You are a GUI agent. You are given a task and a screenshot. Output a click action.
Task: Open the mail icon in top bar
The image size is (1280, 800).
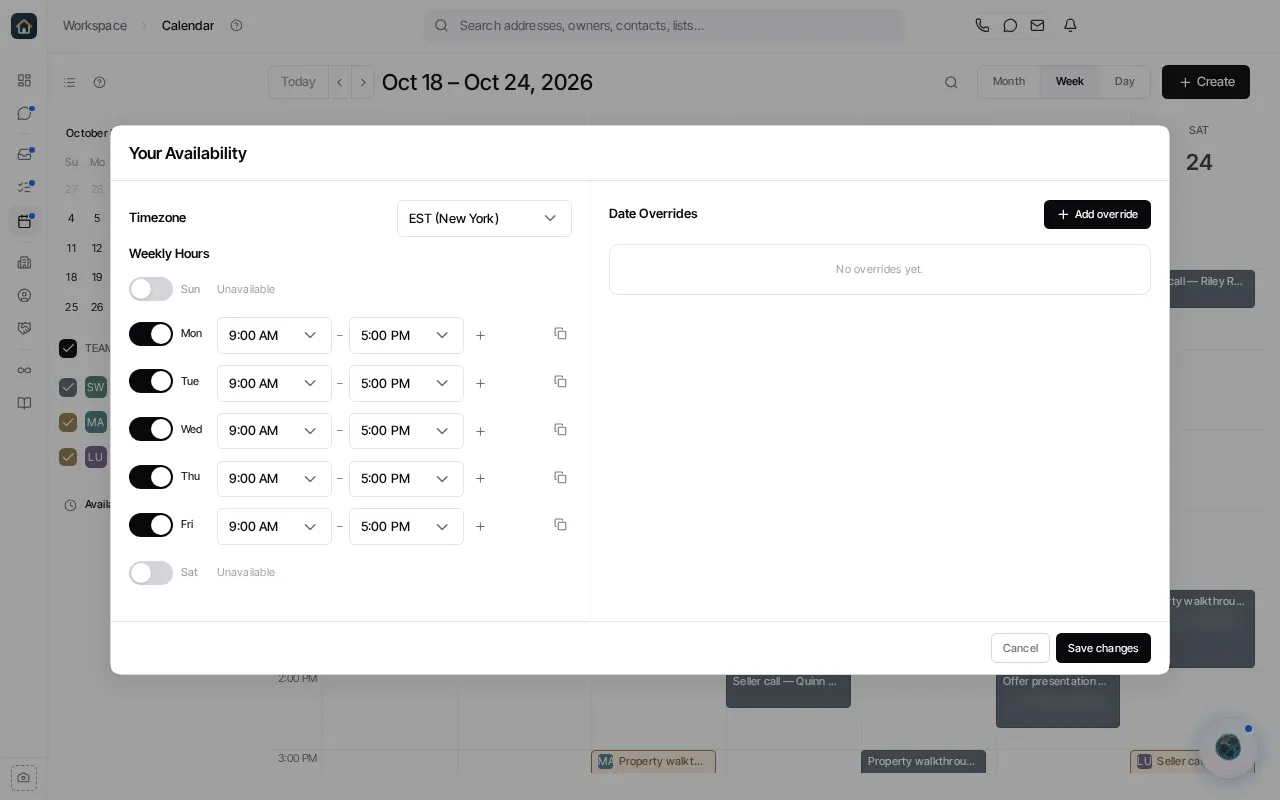click(1037, 26)
